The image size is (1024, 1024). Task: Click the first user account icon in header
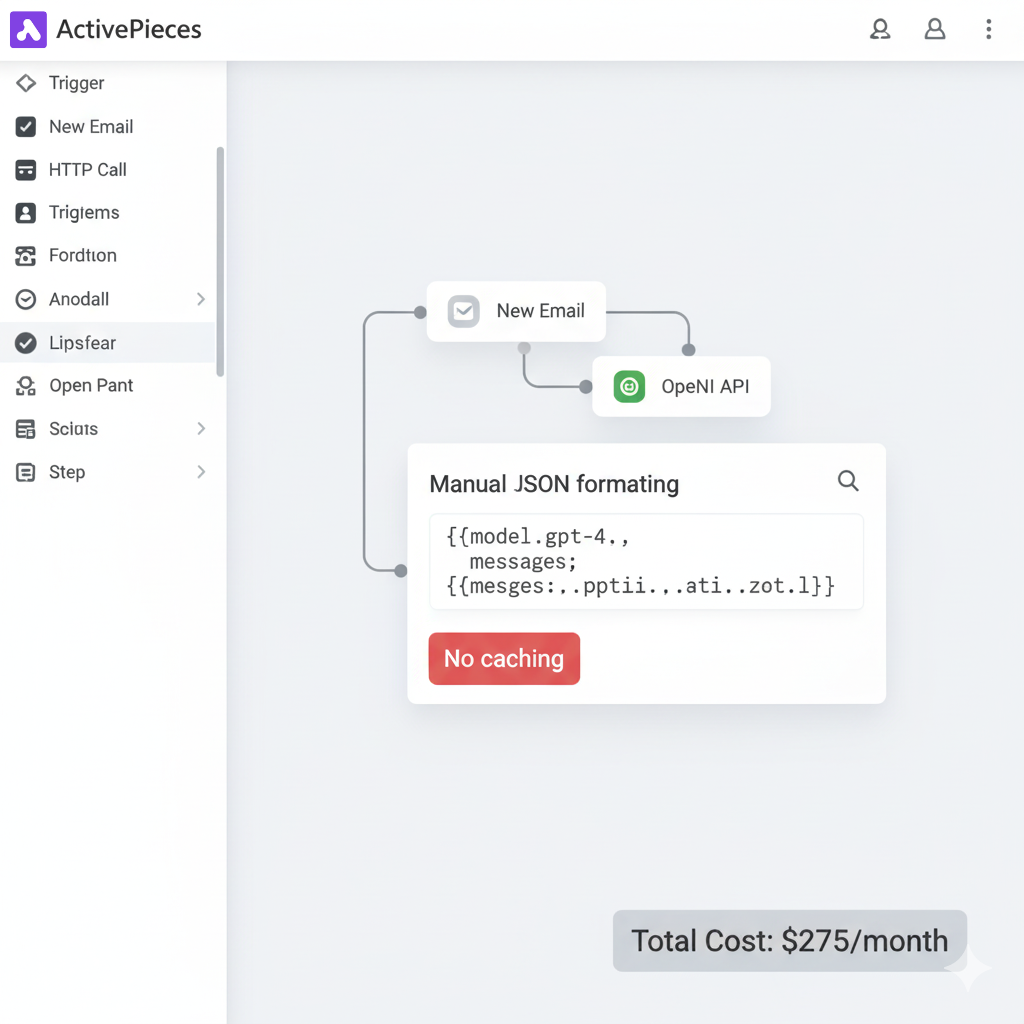coord(880,29)
